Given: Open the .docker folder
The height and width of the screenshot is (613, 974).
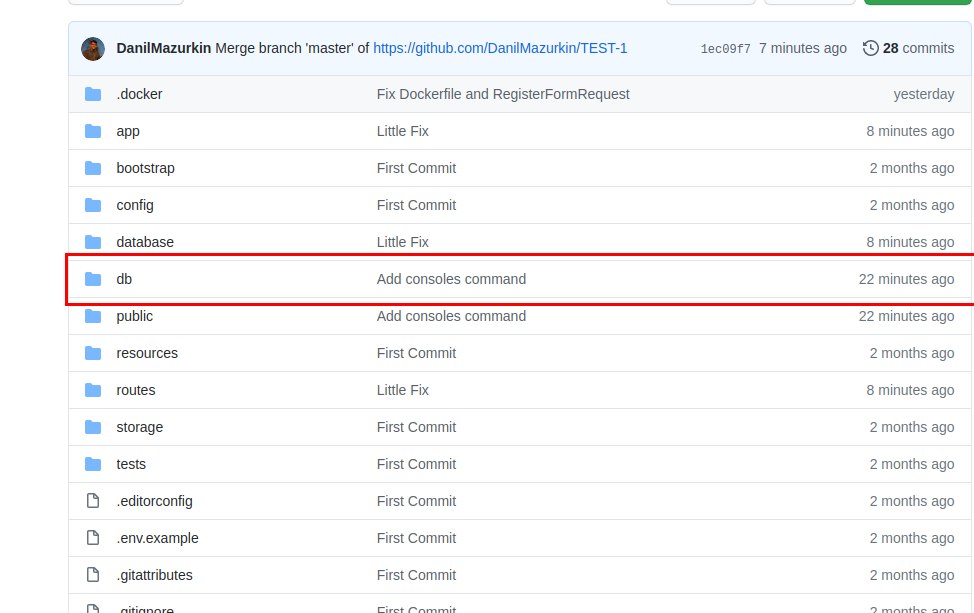Looking at the screenshot, I should point(139,94).
